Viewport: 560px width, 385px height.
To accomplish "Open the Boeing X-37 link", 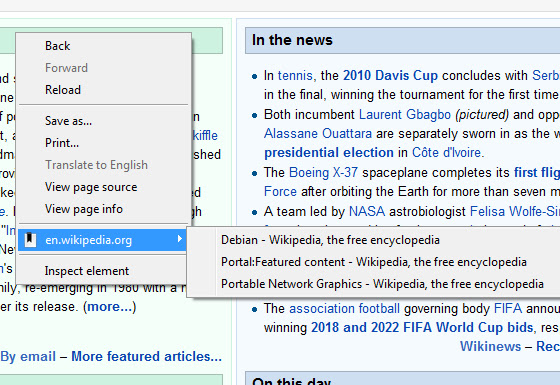I will (323, 172).
